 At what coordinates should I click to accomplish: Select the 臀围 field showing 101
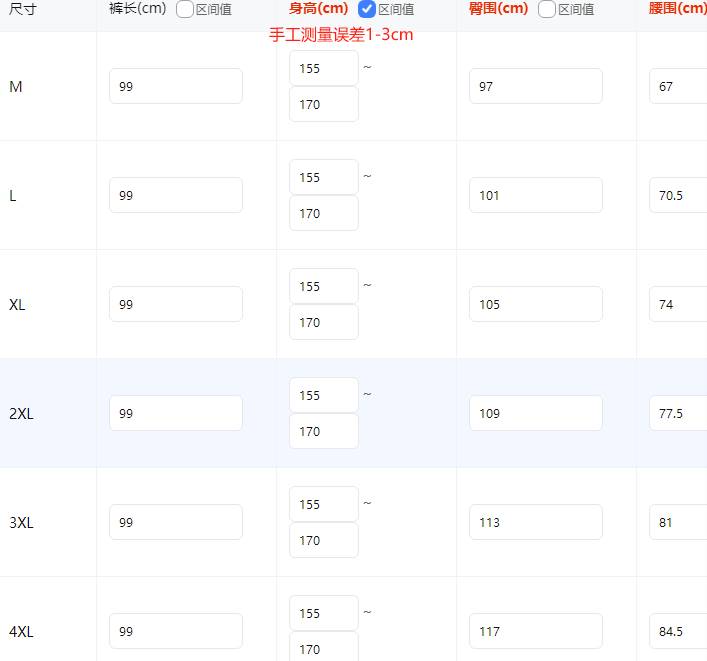click(535, 195)
